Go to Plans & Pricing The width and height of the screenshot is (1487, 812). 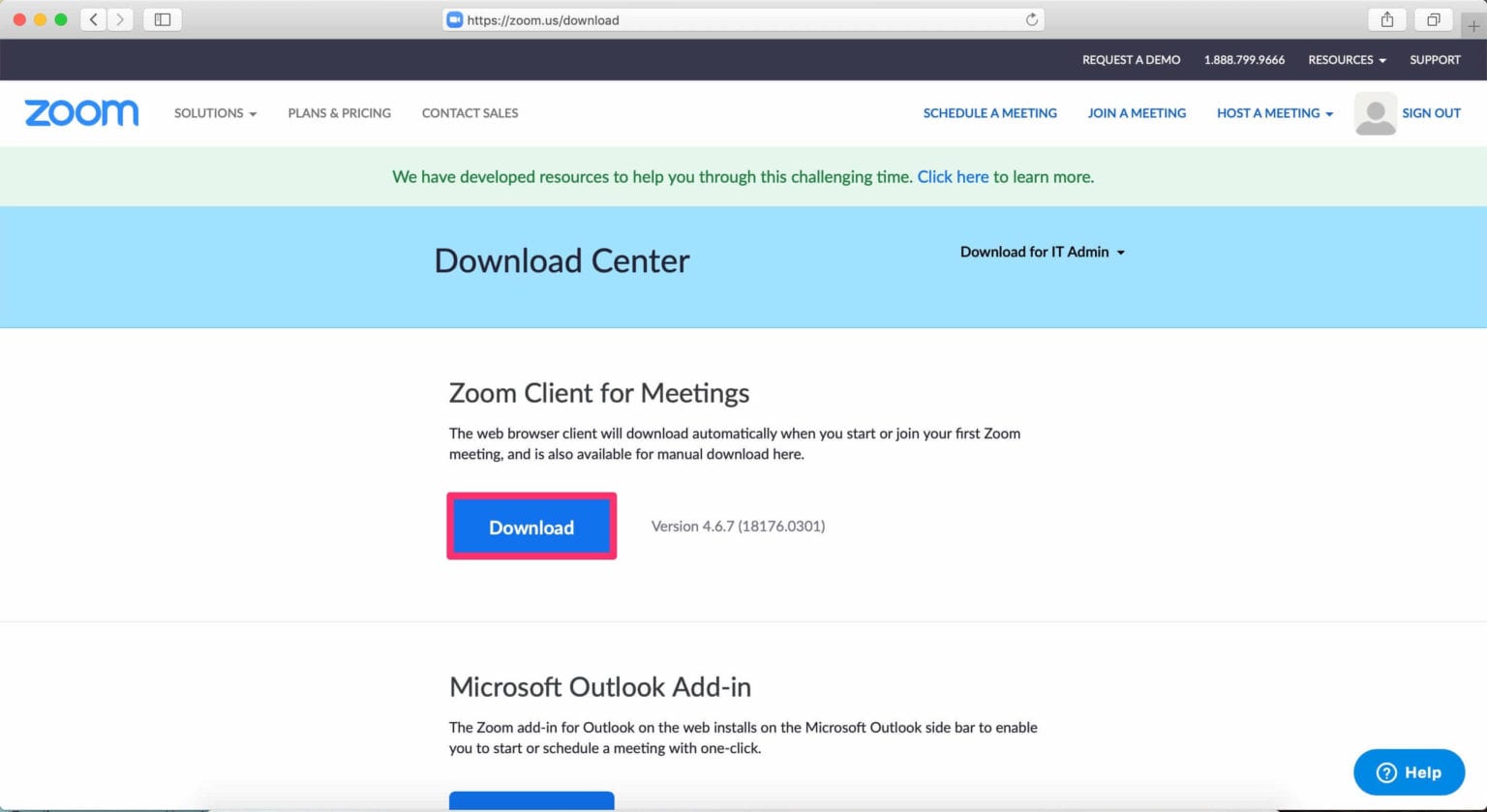[339, 113]
